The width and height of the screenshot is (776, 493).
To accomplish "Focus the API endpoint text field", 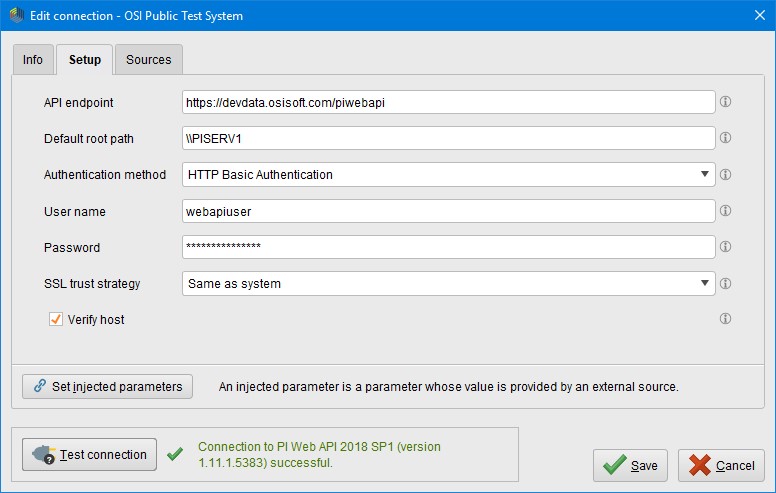I will click(448, 102).
